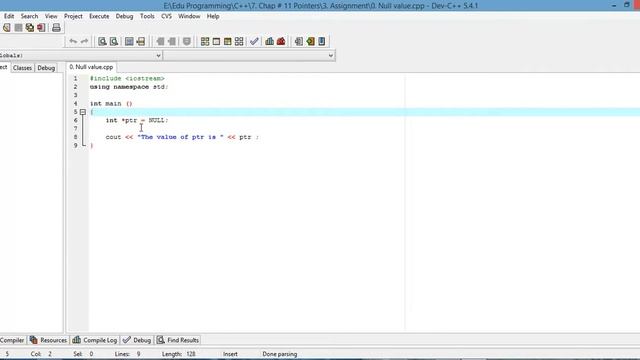Open the Compile Log bottom tab
Screen dimensions: 640x360
95,340
